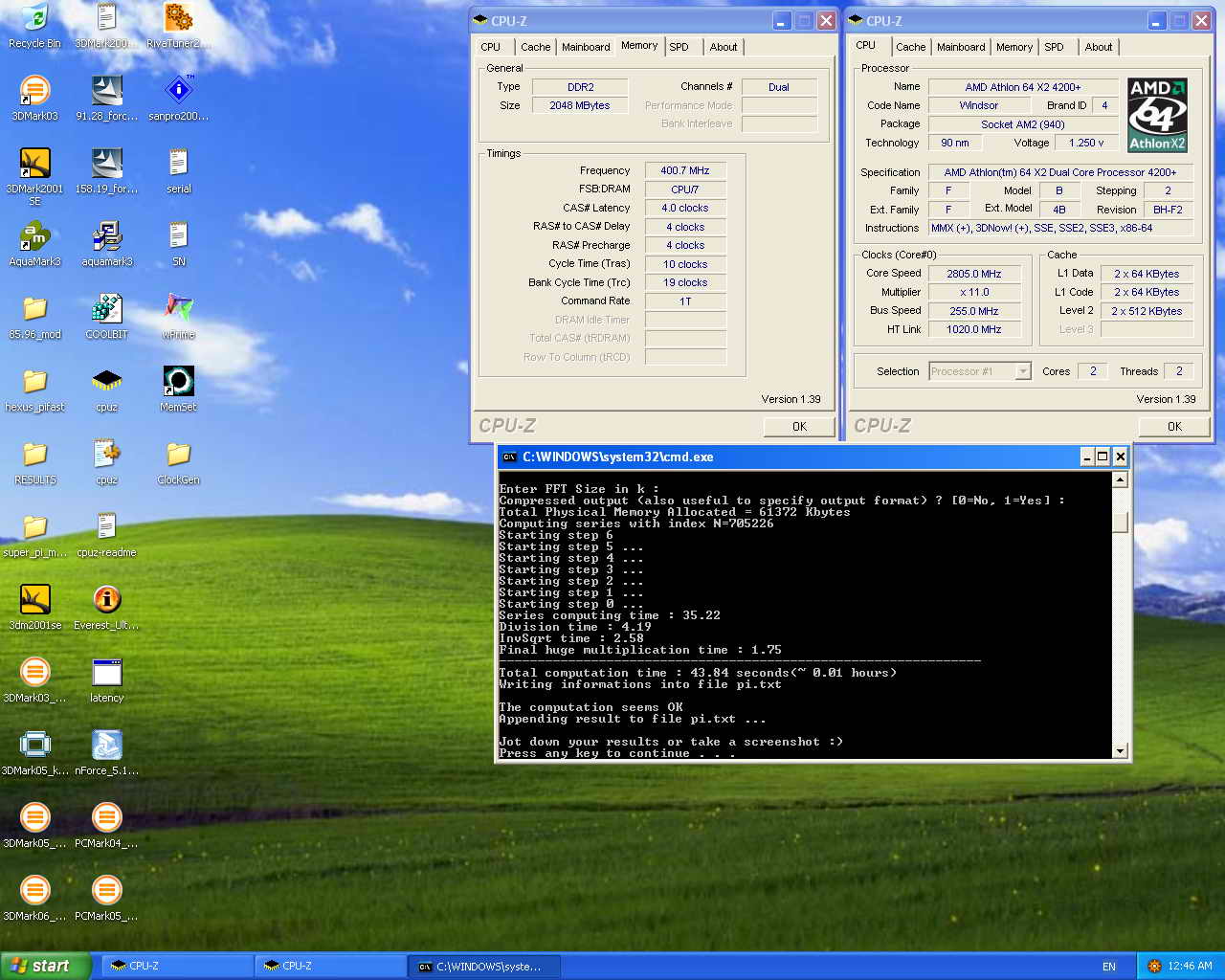
Task: Click the cmd window scrollbar down arrow
Action: point(1120,751)
